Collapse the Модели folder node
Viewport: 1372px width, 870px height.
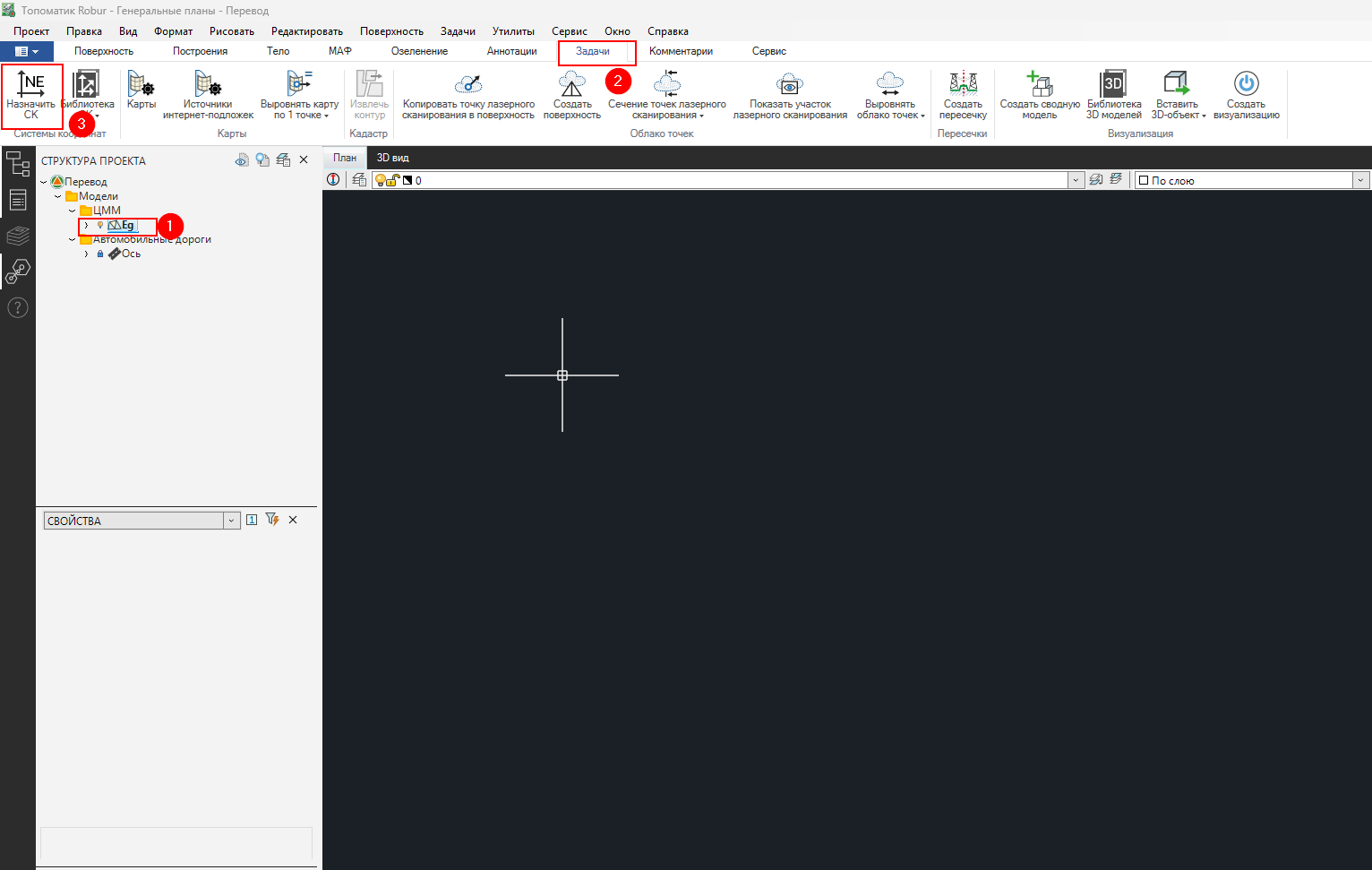coord(57,196)
